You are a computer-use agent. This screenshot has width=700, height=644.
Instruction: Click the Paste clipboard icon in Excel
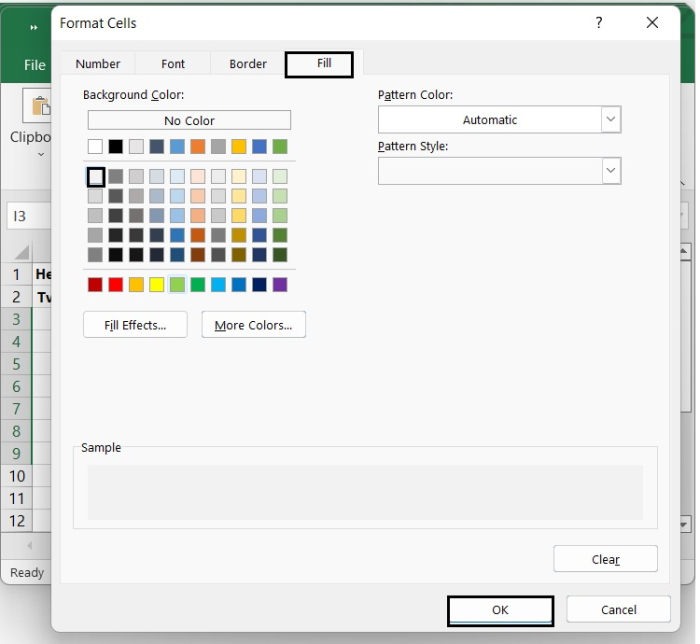coord(40,106)
